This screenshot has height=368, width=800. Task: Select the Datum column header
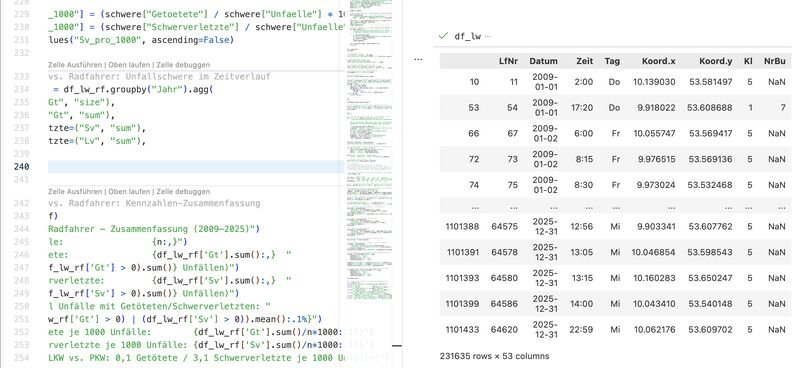543,61
